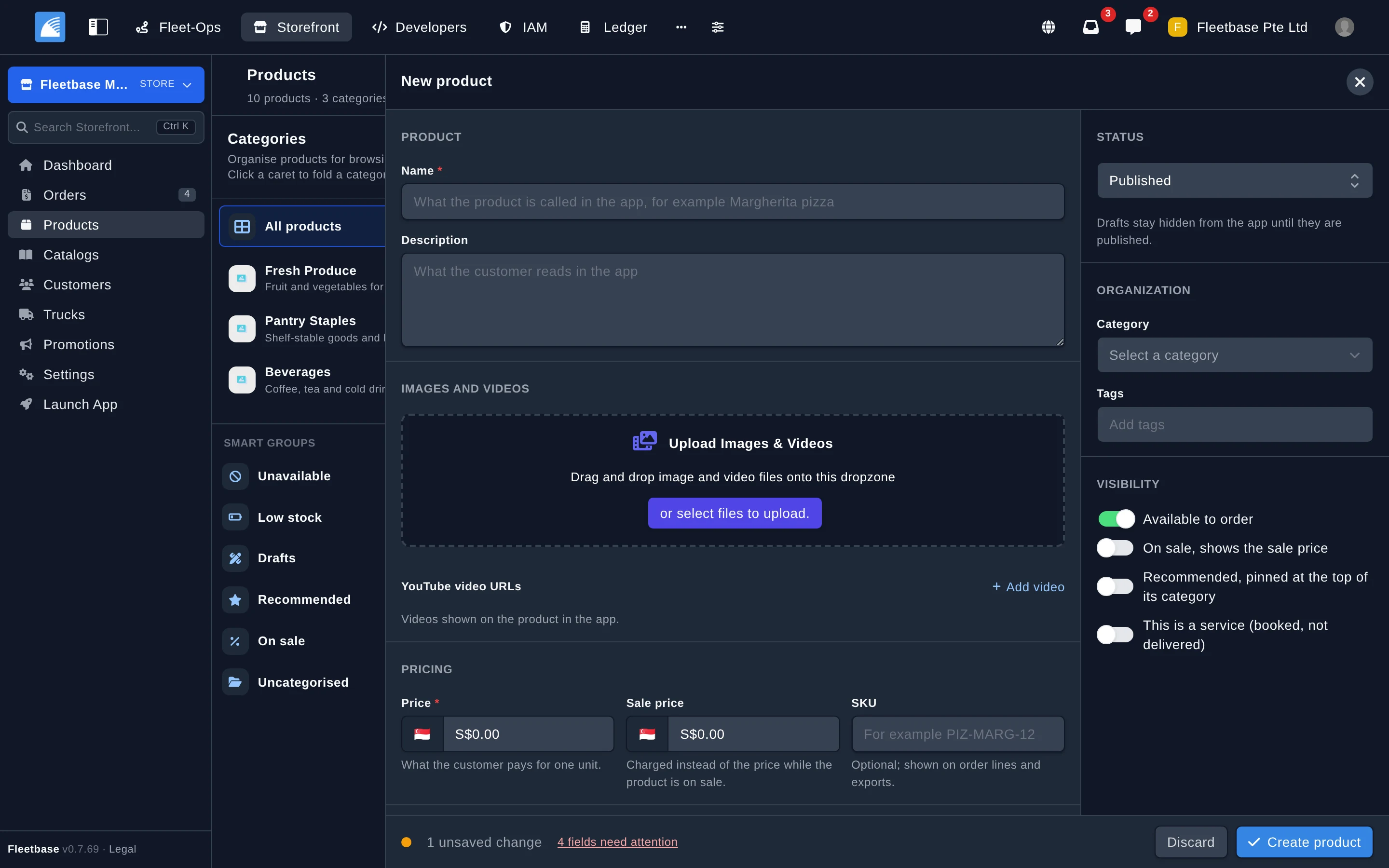The width and height of the screenshot is (1389, 868).
Task: Click the All products grid icon
Action: pos(242,227)
